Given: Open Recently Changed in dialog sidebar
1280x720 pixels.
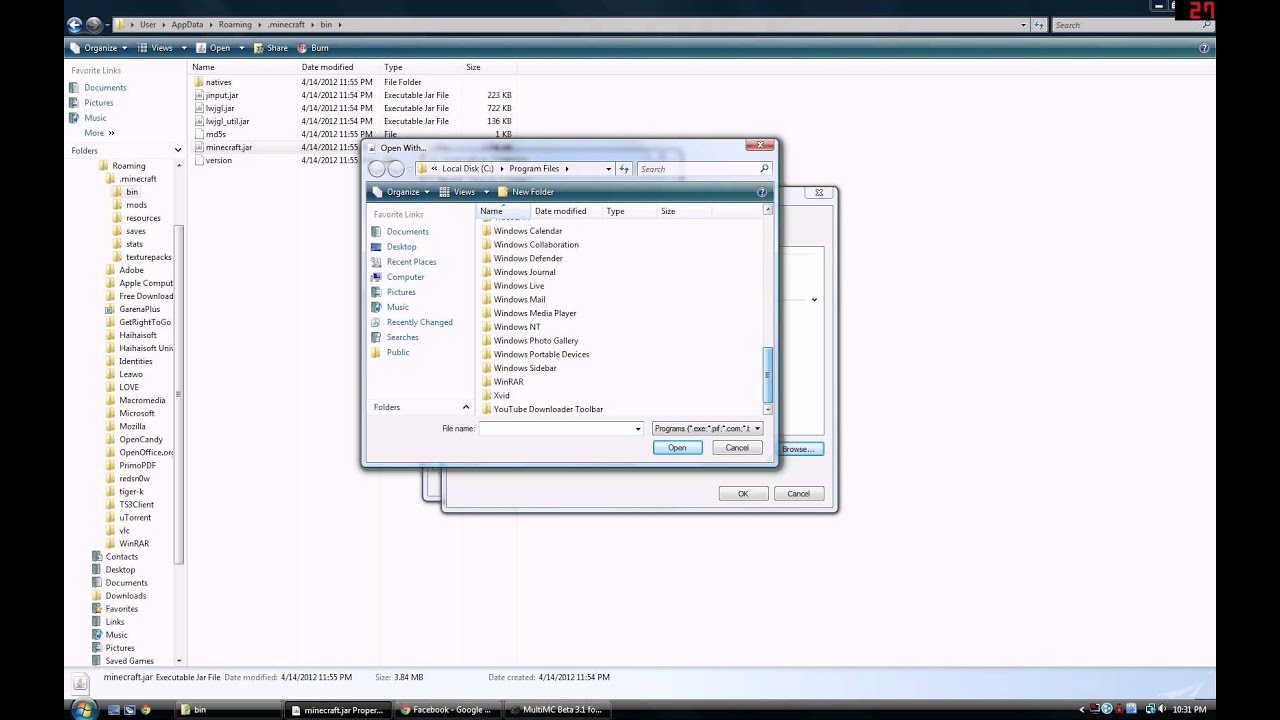Looking at the screenshot, I should click(419, 322).
